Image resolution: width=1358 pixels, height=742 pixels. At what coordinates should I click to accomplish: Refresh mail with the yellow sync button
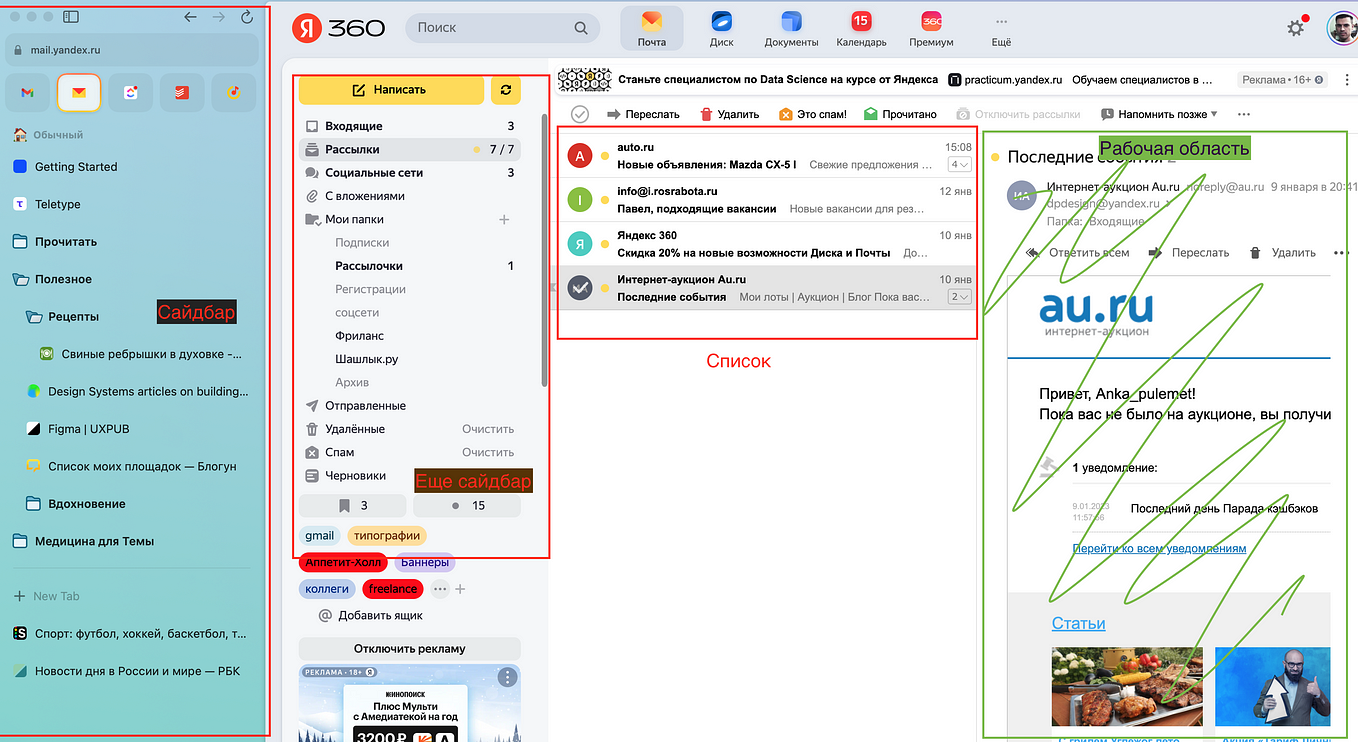coord(506,90)
